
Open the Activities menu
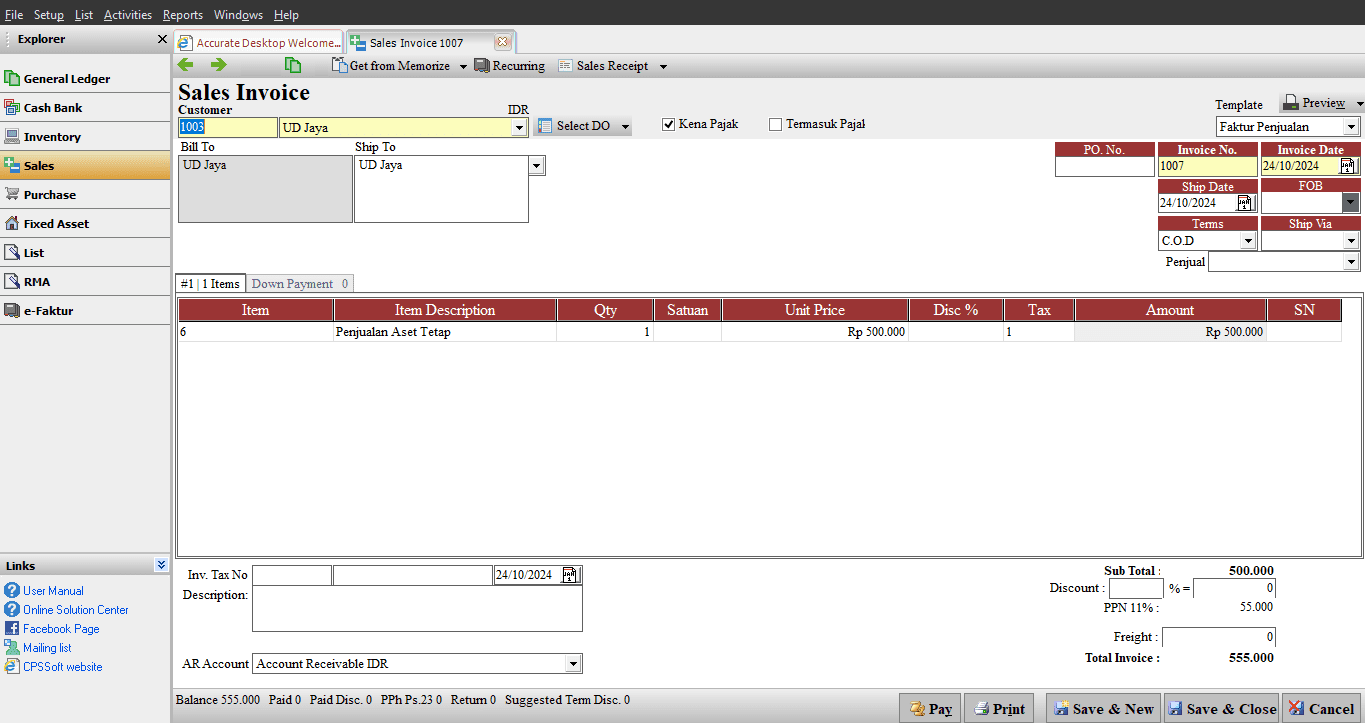click(128, 15)
